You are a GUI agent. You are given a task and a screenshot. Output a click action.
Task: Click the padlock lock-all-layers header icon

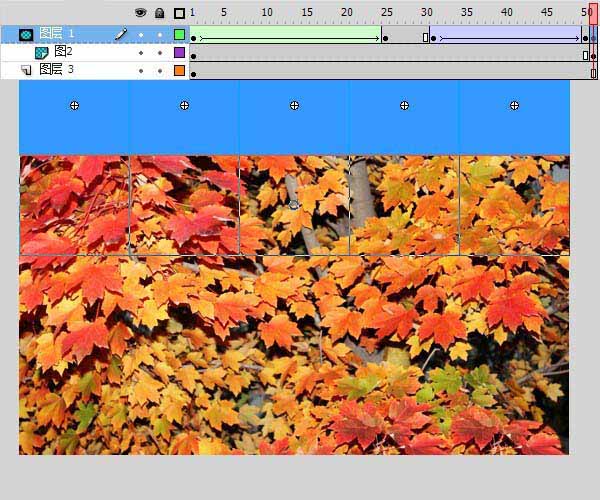point(160,13)
